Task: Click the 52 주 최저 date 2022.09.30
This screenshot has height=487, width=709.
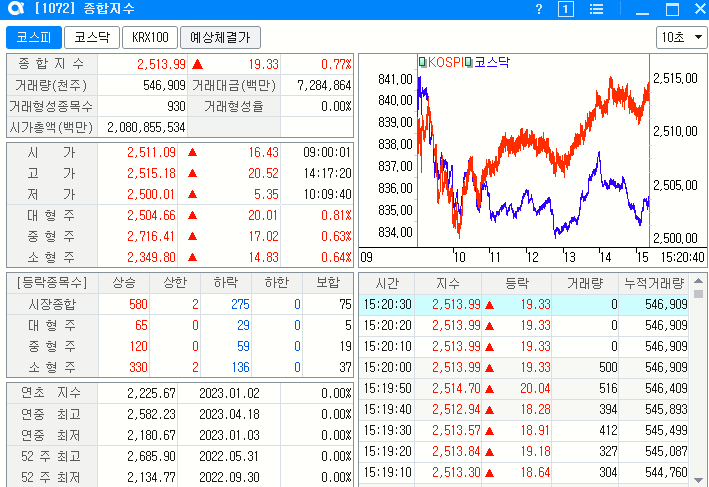Action: (229, 478)
